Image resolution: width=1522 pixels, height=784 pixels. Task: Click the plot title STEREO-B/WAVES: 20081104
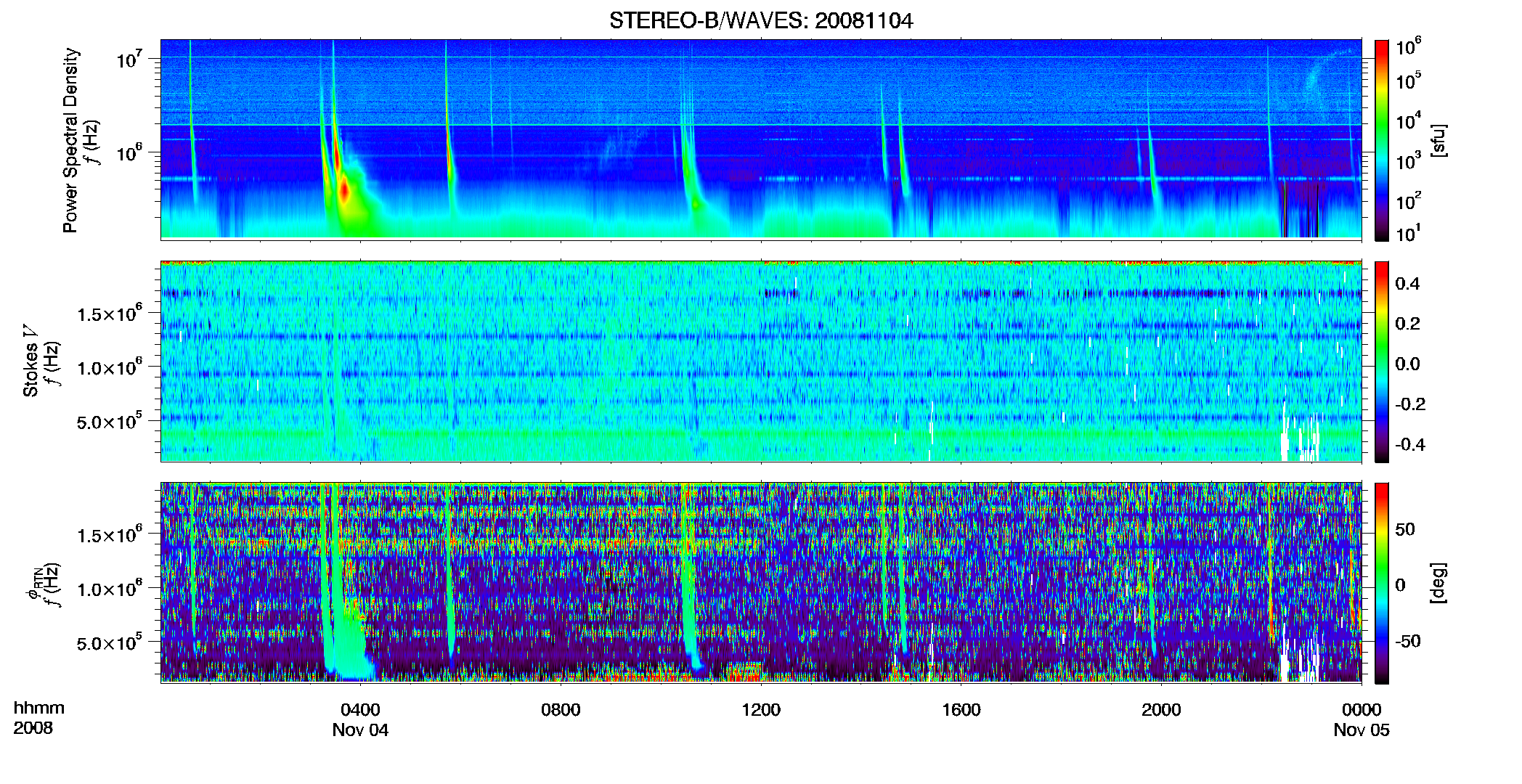click(761, 21)
